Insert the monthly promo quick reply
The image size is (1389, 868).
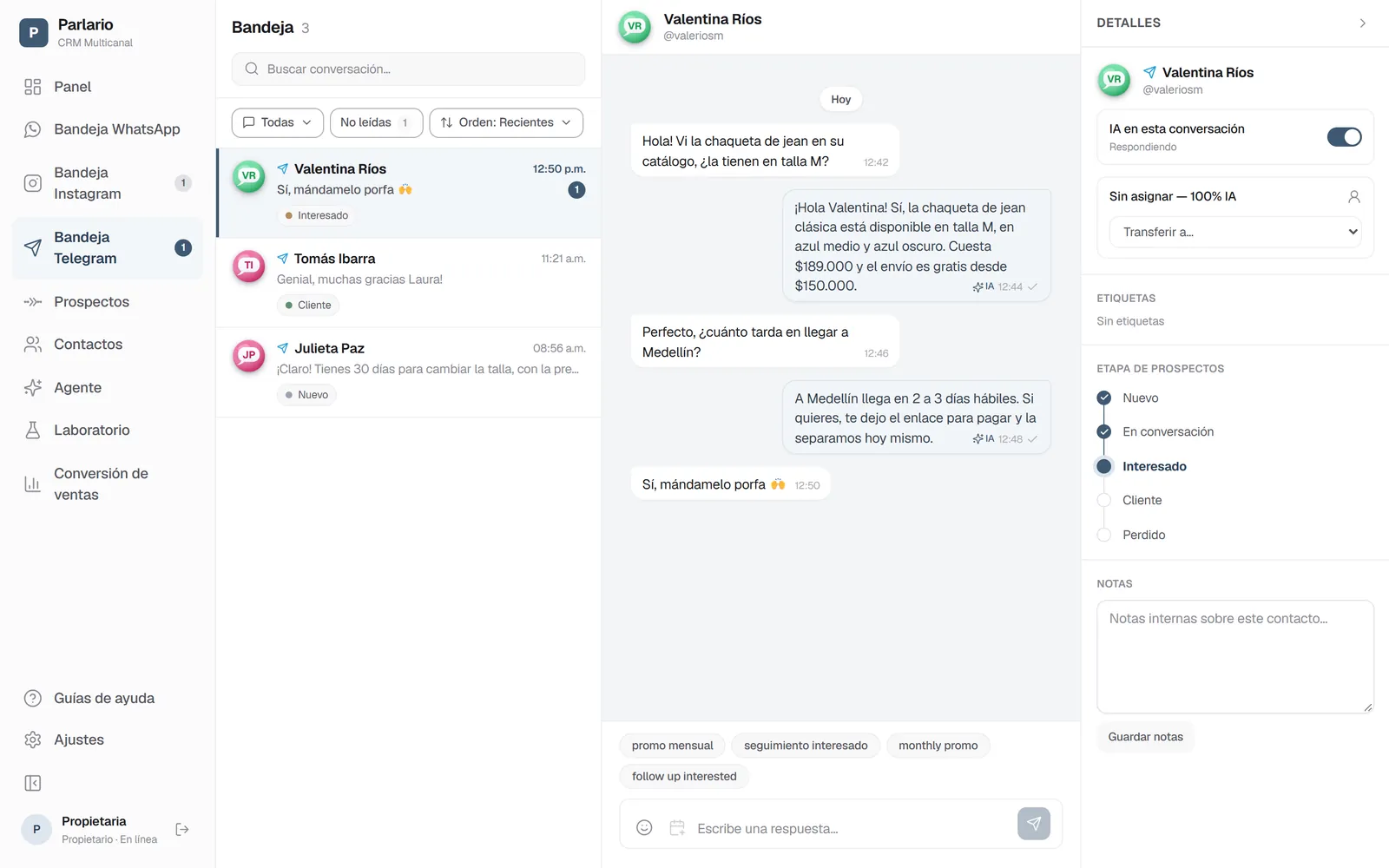pos(938,746)
